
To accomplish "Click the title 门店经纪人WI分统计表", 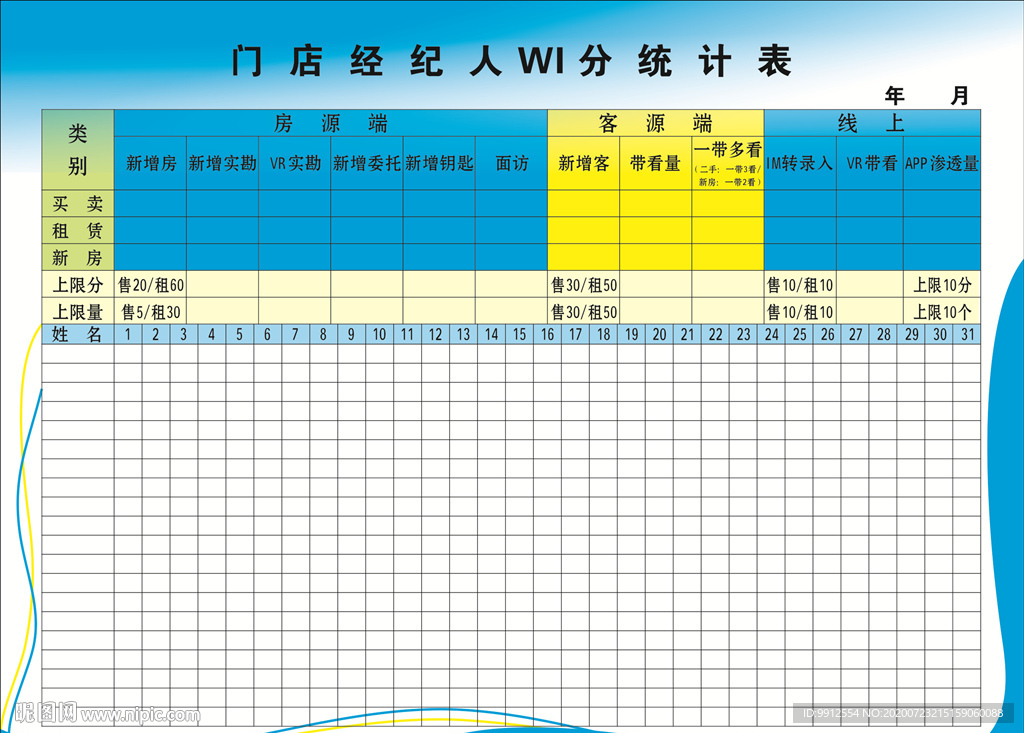I will point(512,61).
